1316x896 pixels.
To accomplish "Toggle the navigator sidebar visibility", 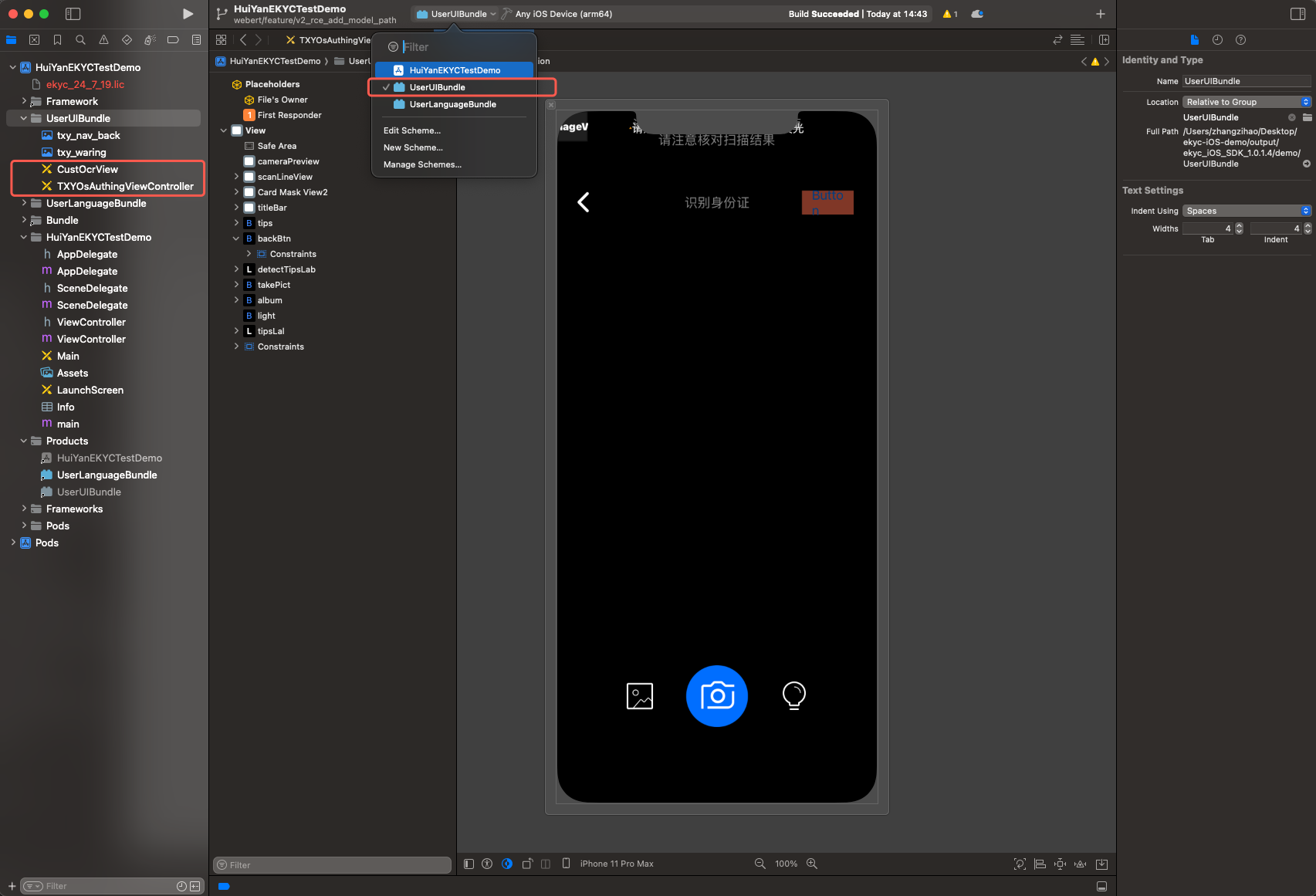I will point(73,14).
